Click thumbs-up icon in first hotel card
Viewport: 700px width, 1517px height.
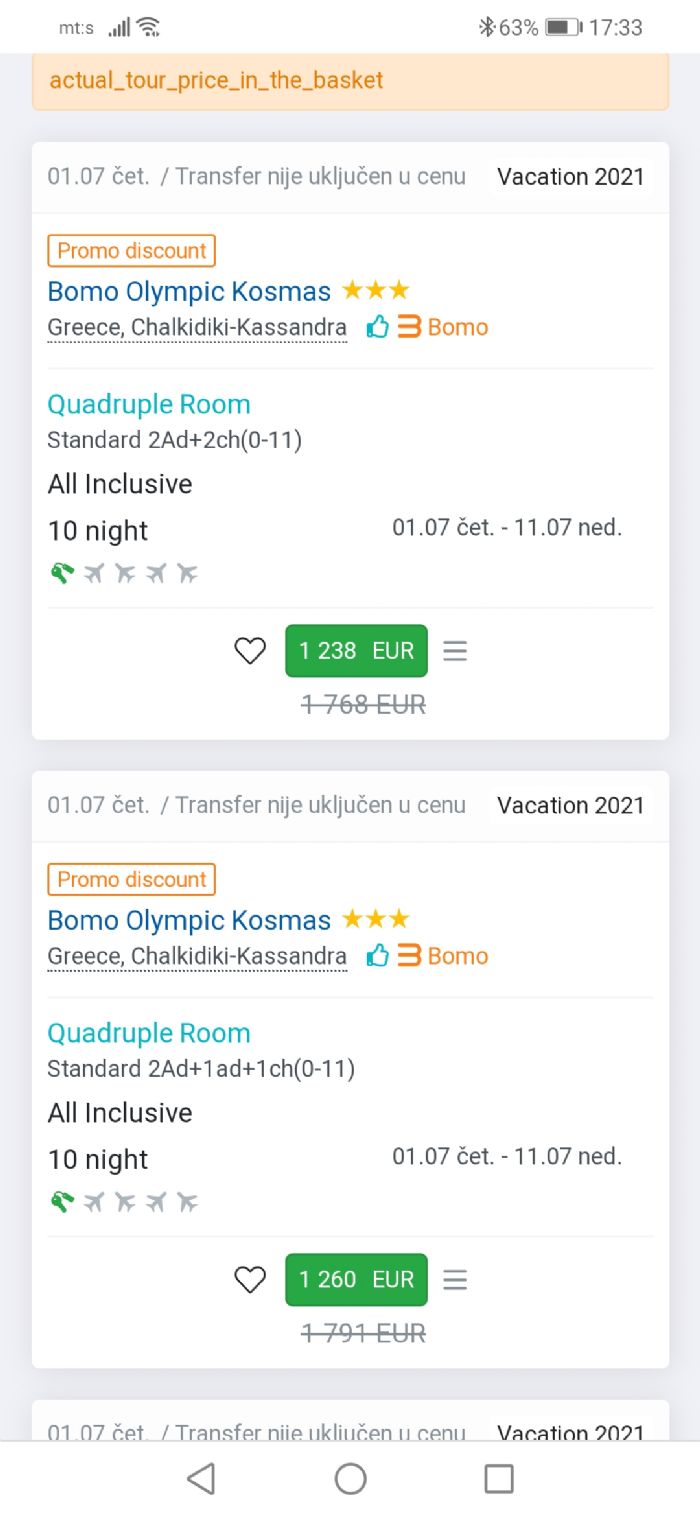click(x=377, y=327)
